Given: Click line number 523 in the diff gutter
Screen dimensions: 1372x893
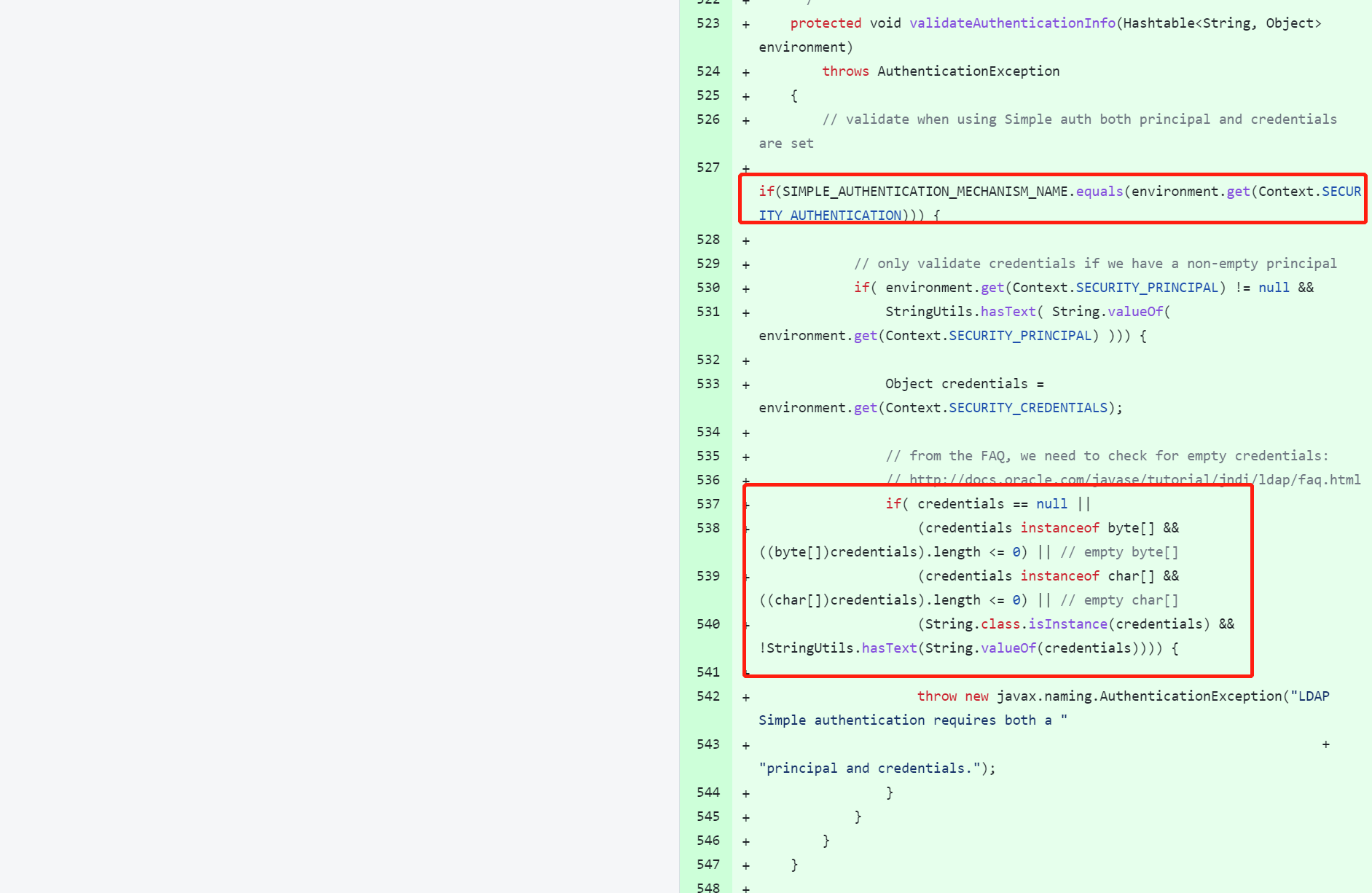Looking at the screenshot, I should pos(707,23).
